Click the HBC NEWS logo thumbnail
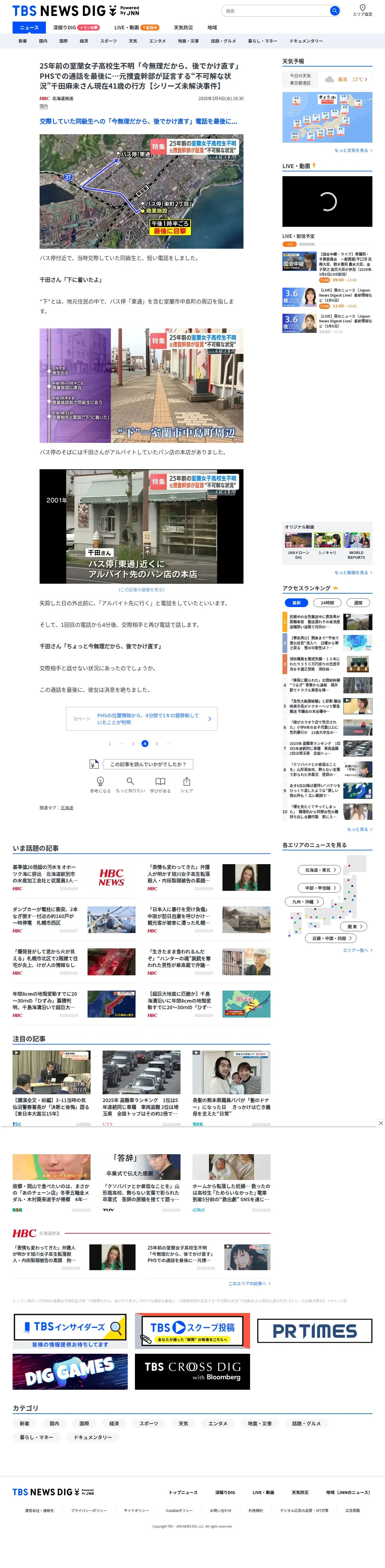This screenshot has height=1568, width=385. [x=112, y=877]
